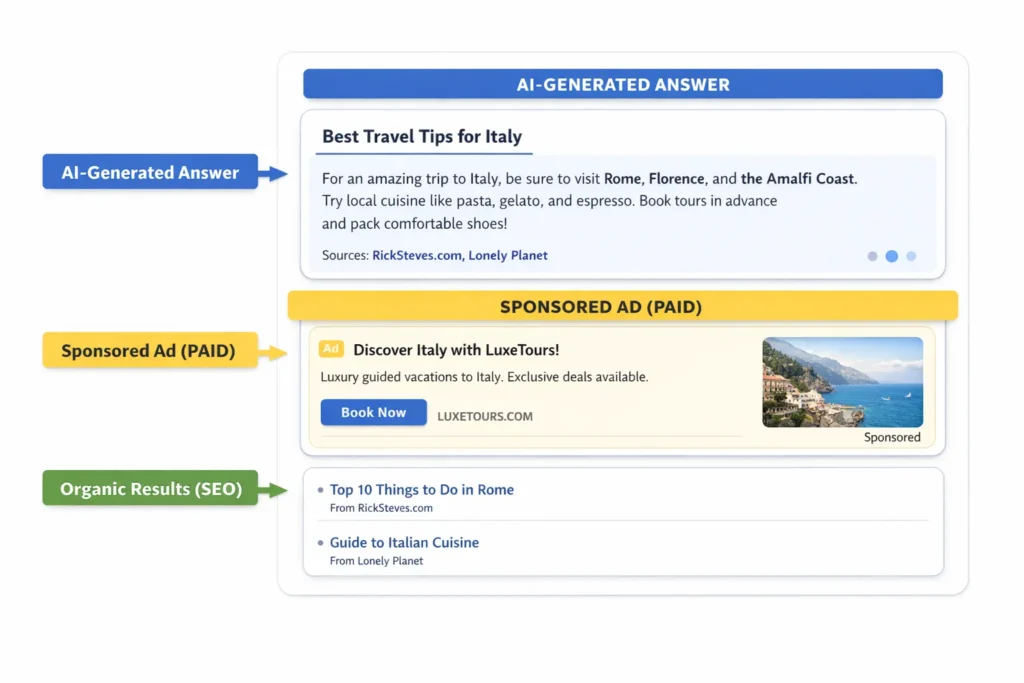Click the yellow SPONSORED AD (PAID) header bar
This screenshot has height=683, width=1024.
622,307
